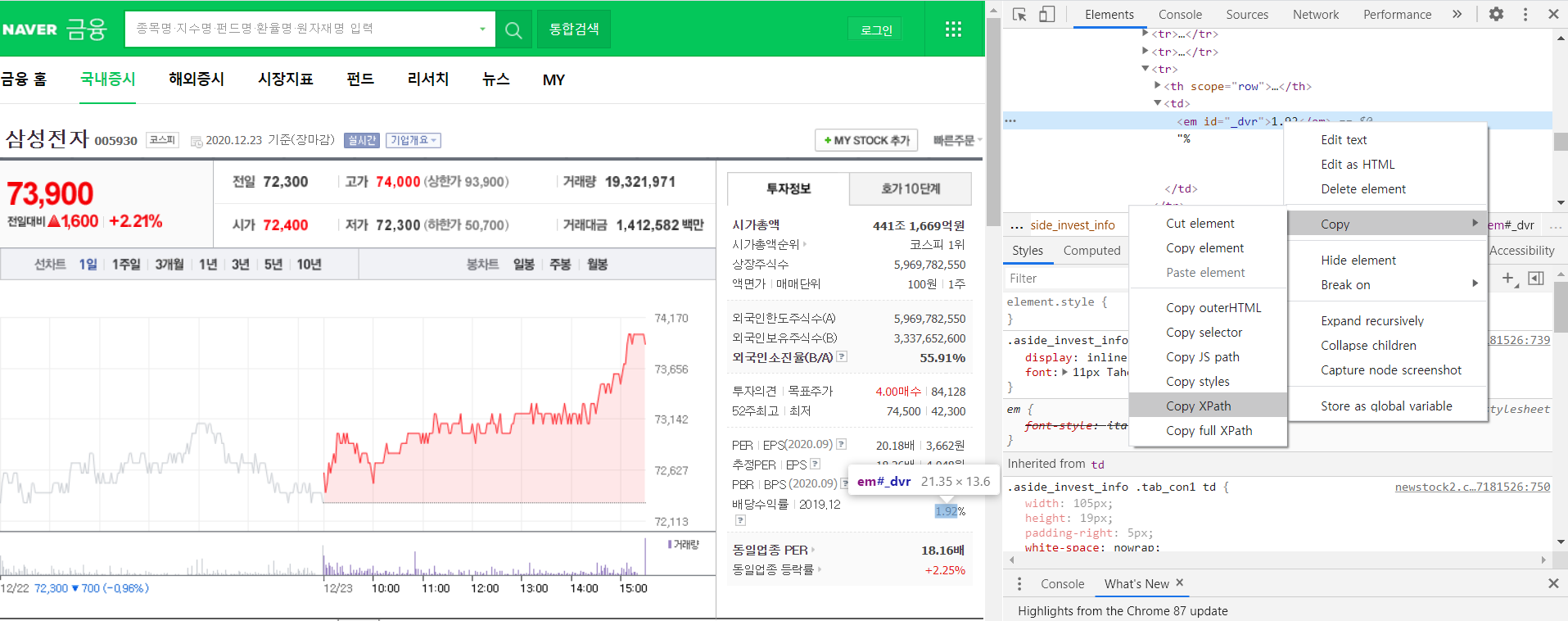Click MY STOCK 추가 button
Screen dimensions: 1568x621
pos(866,140)
